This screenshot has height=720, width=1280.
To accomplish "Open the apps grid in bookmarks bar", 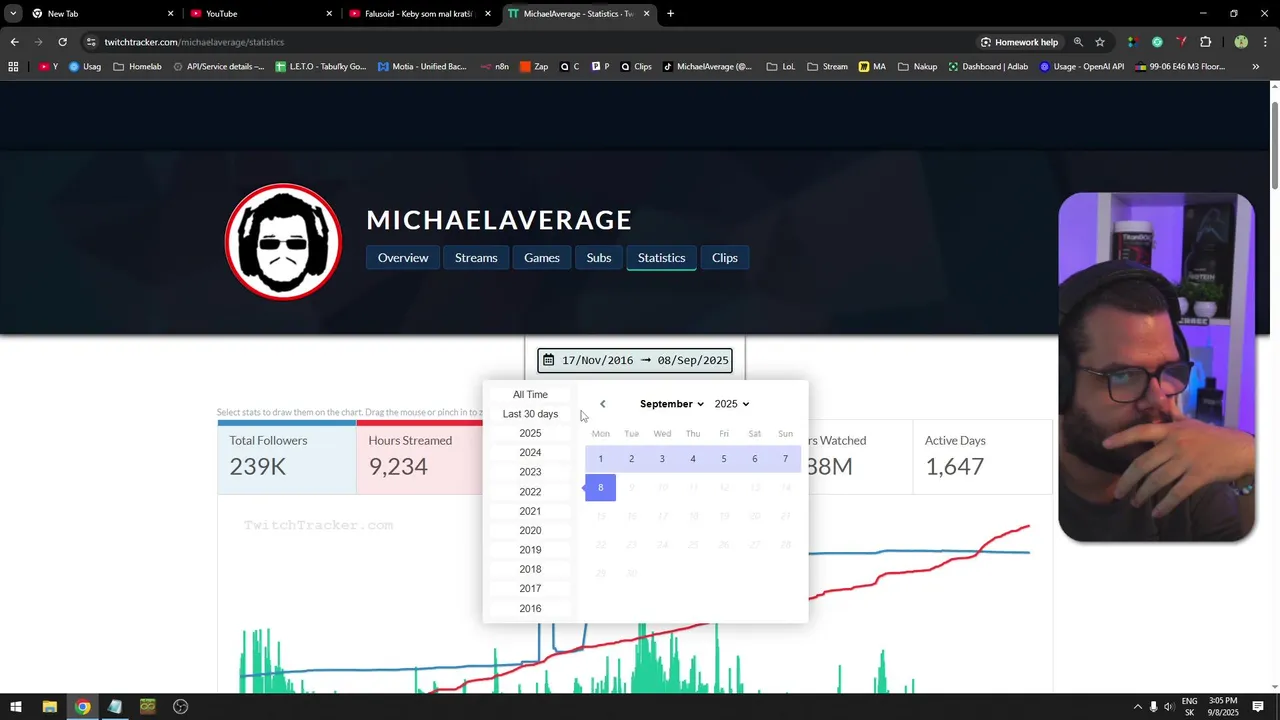I will [x=13, y=67].
